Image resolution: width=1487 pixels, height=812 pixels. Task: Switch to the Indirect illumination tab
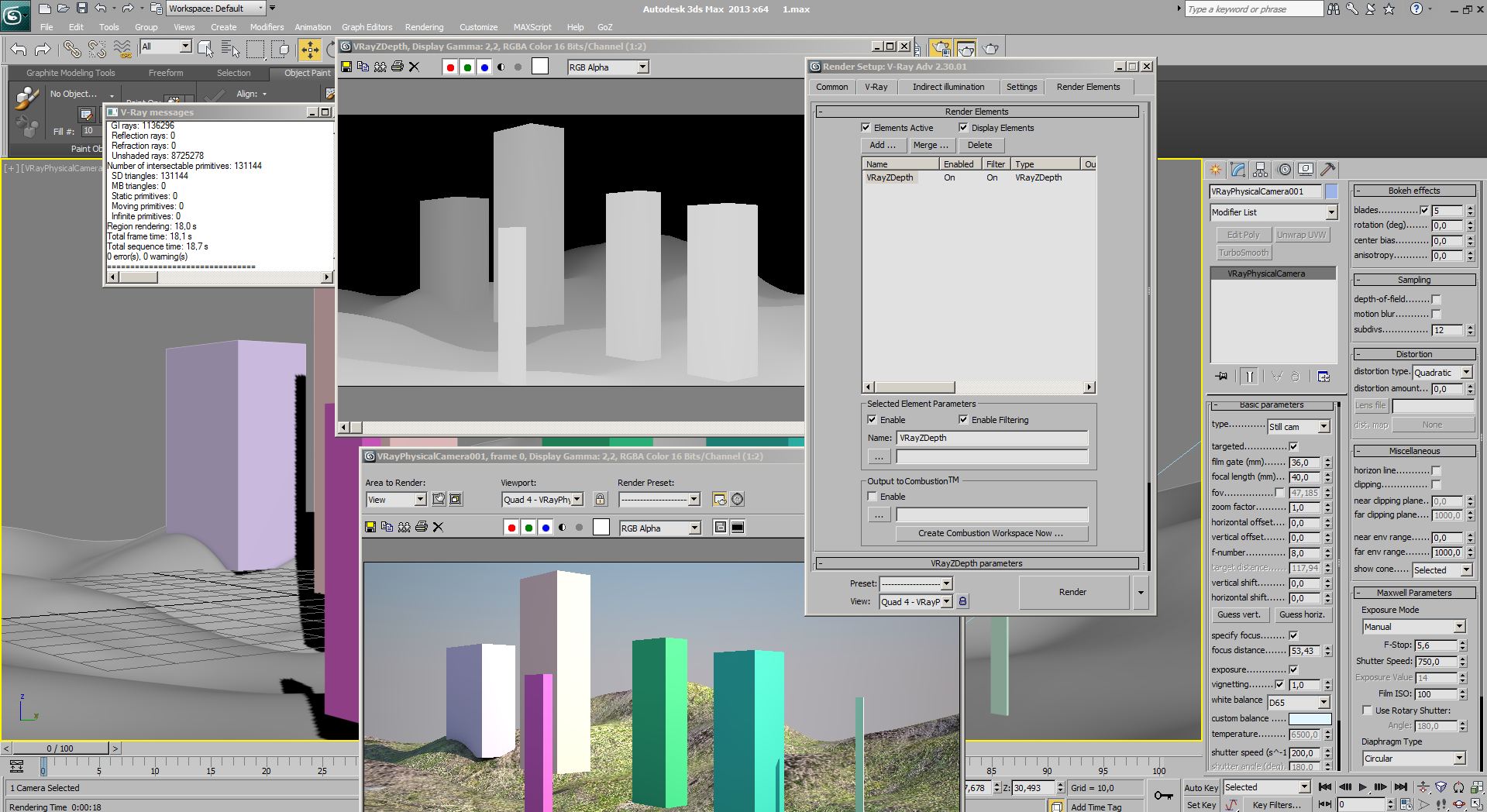click(x=948, y=87)
